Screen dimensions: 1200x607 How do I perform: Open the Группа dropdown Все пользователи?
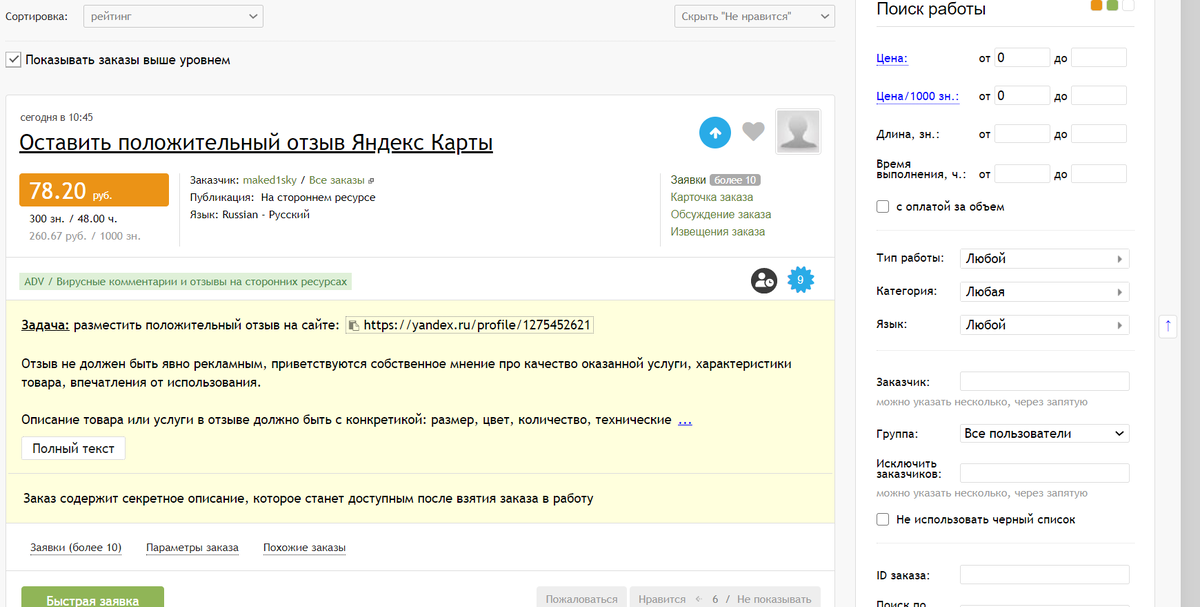(x=1044, y=434)
